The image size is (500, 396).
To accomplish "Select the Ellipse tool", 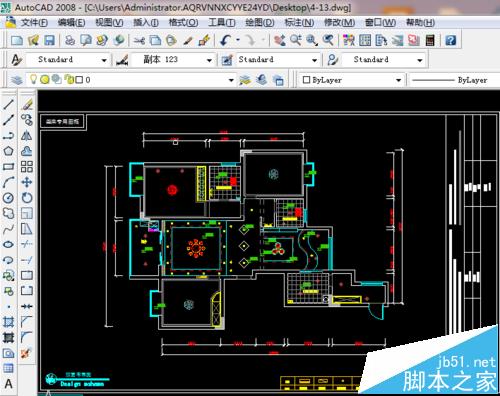I will 8,244.
